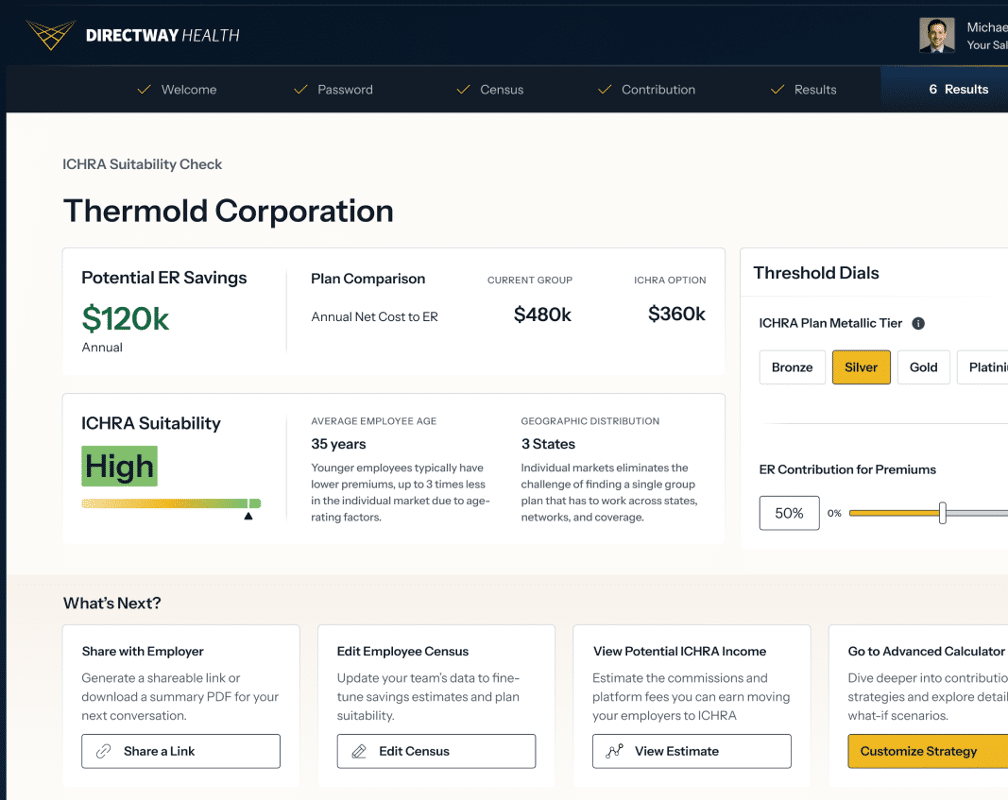Click the Edit Employee Census card title
This screenshot has width=1008, height=800.
(403, 651)
